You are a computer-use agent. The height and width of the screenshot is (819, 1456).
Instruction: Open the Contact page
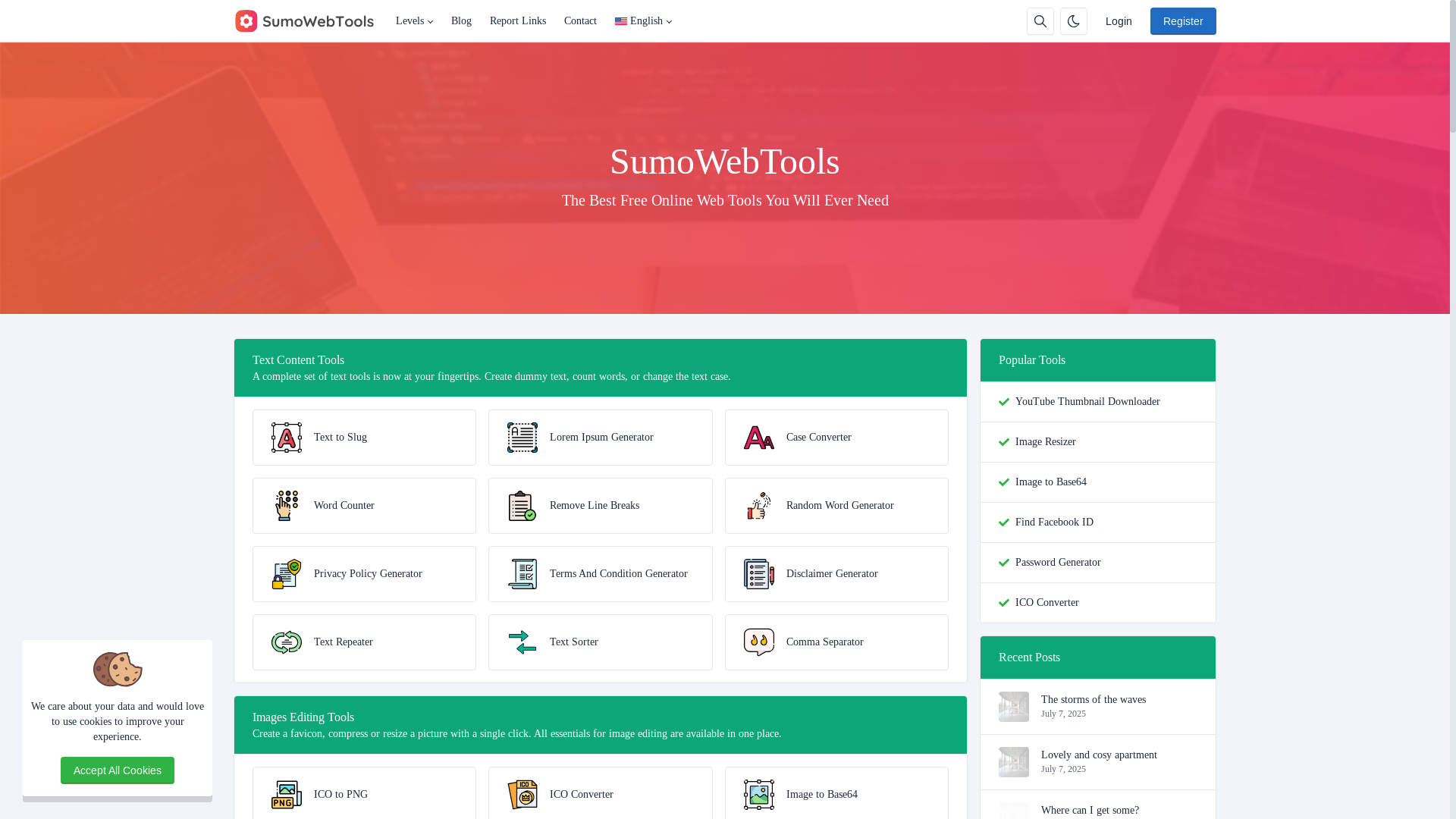tap(580, 21)
